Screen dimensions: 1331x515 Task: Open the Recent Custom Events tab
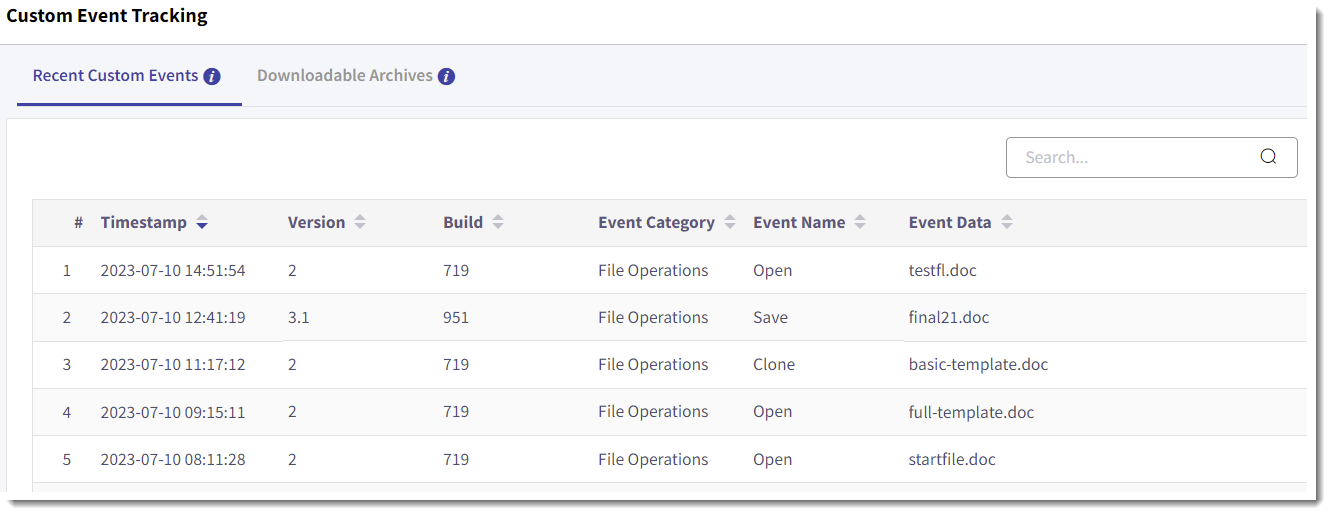tap(127, 76)
